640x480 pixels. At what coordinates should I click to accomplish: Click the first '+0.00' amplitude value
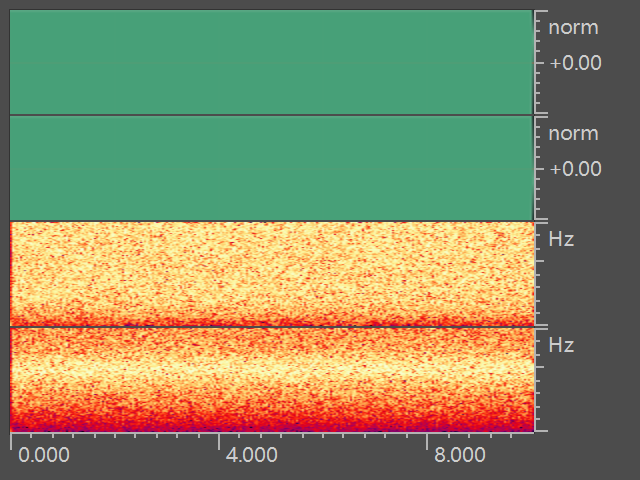pyautogui.click(x=576, y=63)
